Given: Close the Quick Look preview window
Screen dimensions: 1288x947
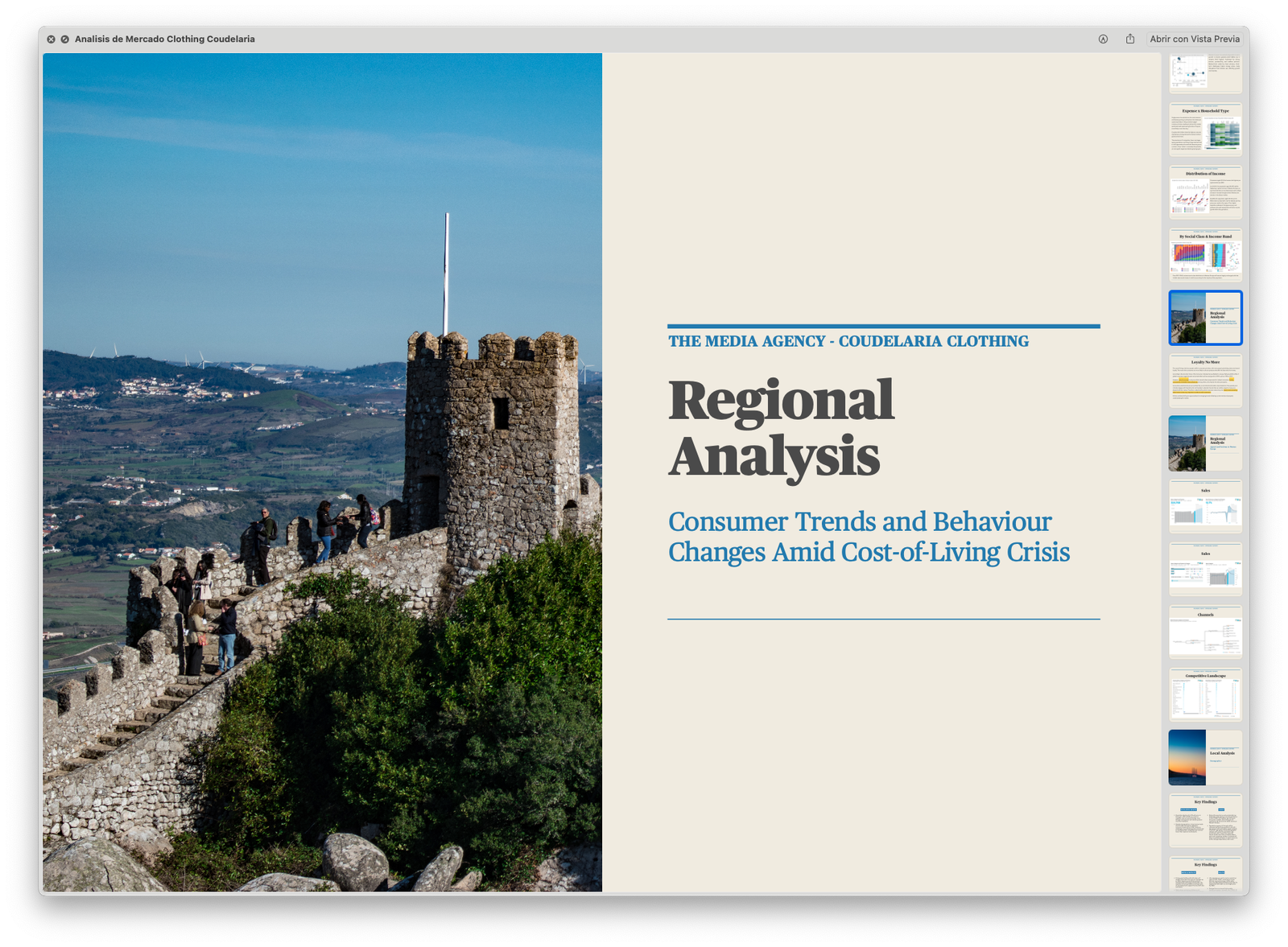Looking at the screenshot, I should [x=51, y=39].
